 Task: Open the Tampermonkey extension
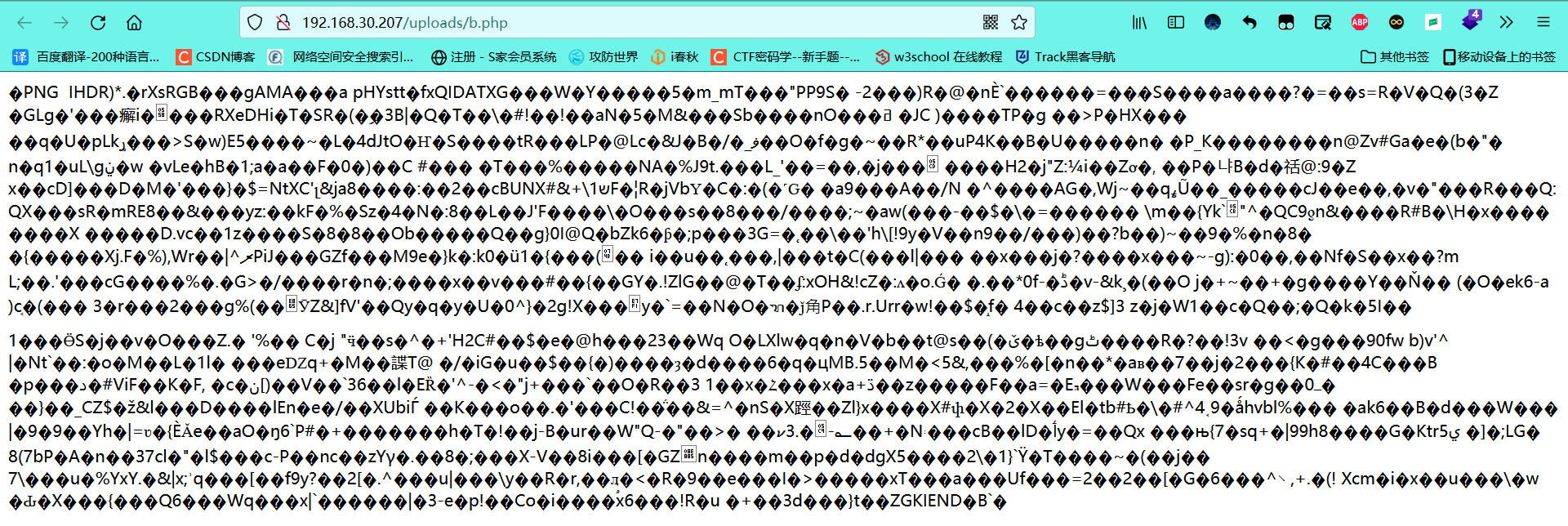(x=1286, y=23)
